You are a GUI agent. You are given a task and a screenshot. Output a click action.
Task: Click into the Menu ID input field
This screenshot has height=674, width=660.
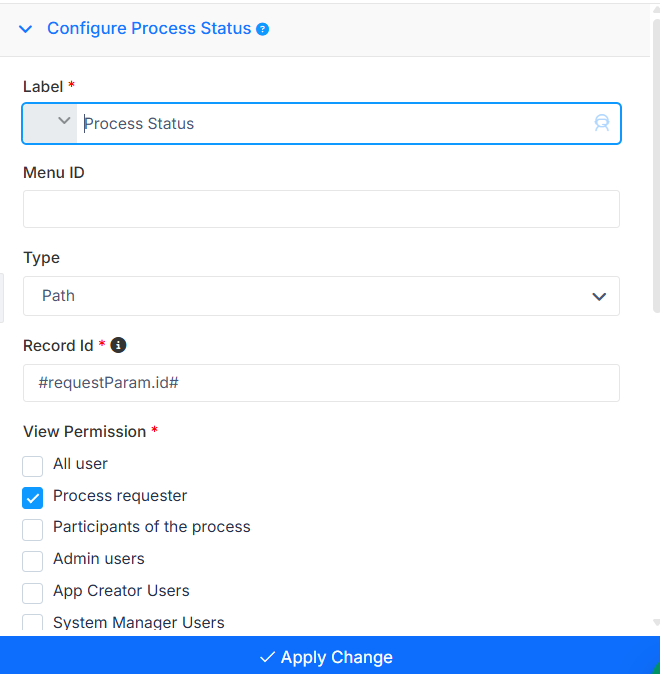(x=321, y=209)
